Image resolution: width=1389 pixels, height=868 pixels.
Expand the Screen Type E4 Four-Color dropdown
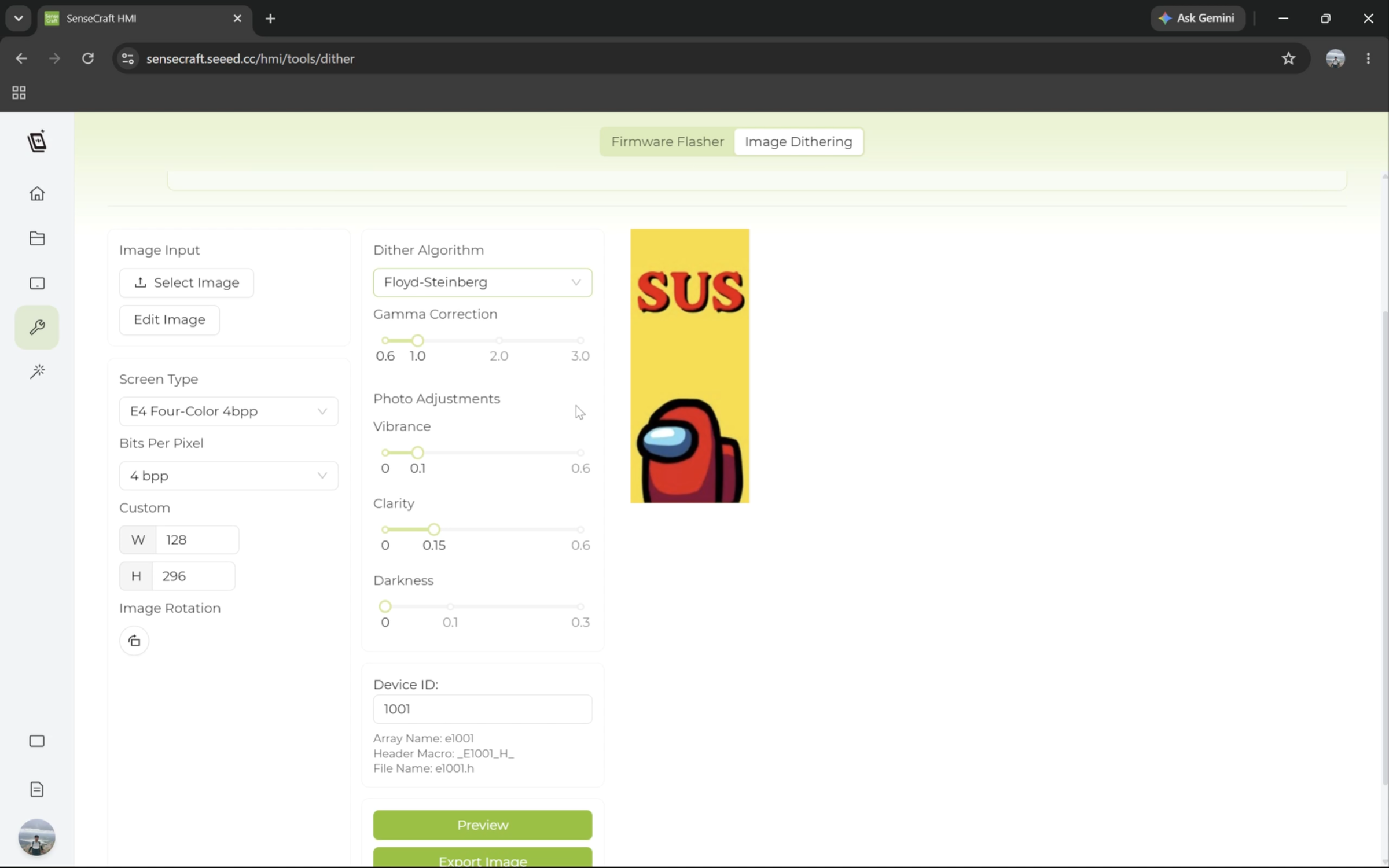coord(229,411)
